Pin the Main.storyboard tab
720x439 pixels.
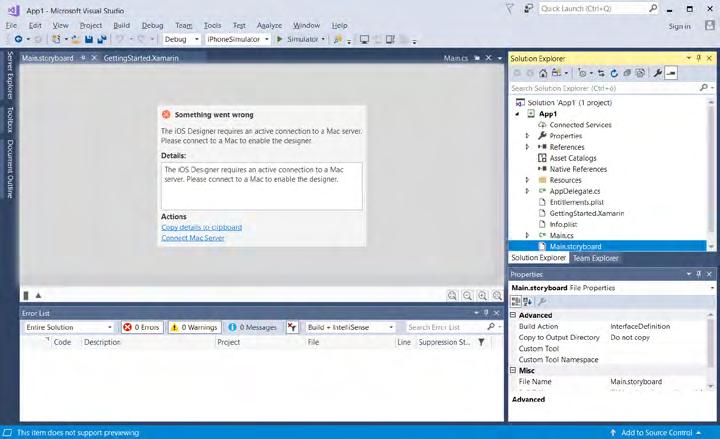(x=83, y=58)
